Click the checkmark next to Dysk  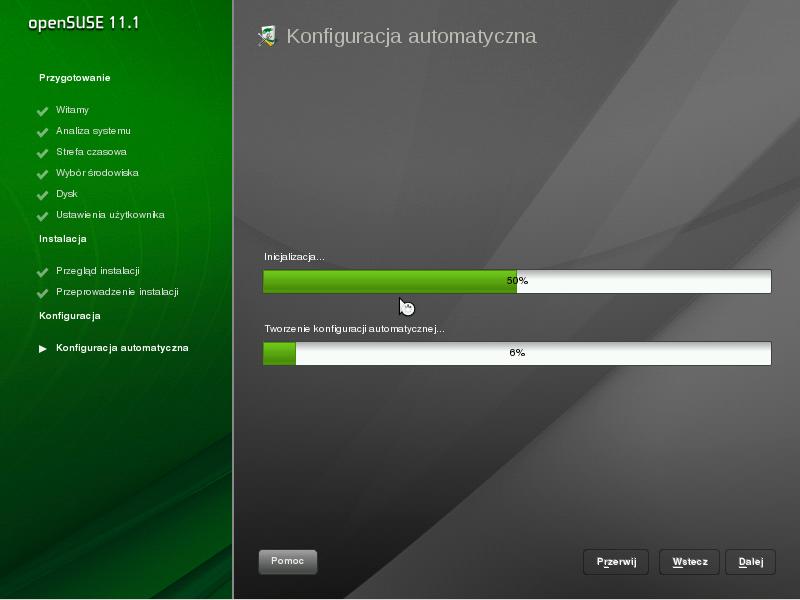click(43, 195)
